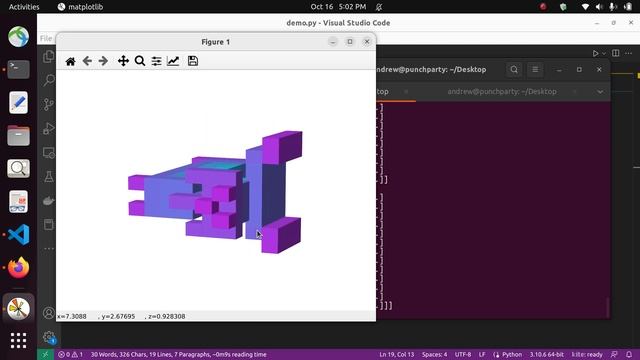
Task: Change indentation via Spaces: 4
Action: 434,354
